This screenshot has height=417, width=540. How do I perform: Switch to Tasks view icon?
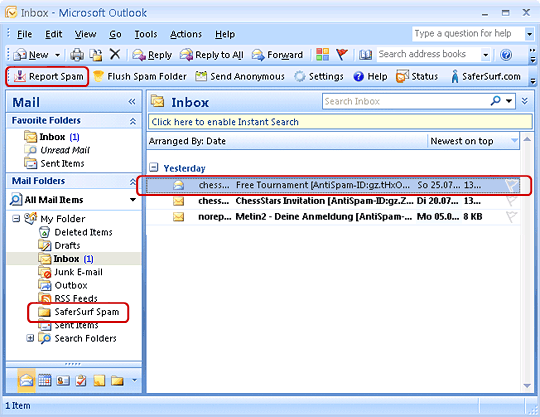click(81, 380)
